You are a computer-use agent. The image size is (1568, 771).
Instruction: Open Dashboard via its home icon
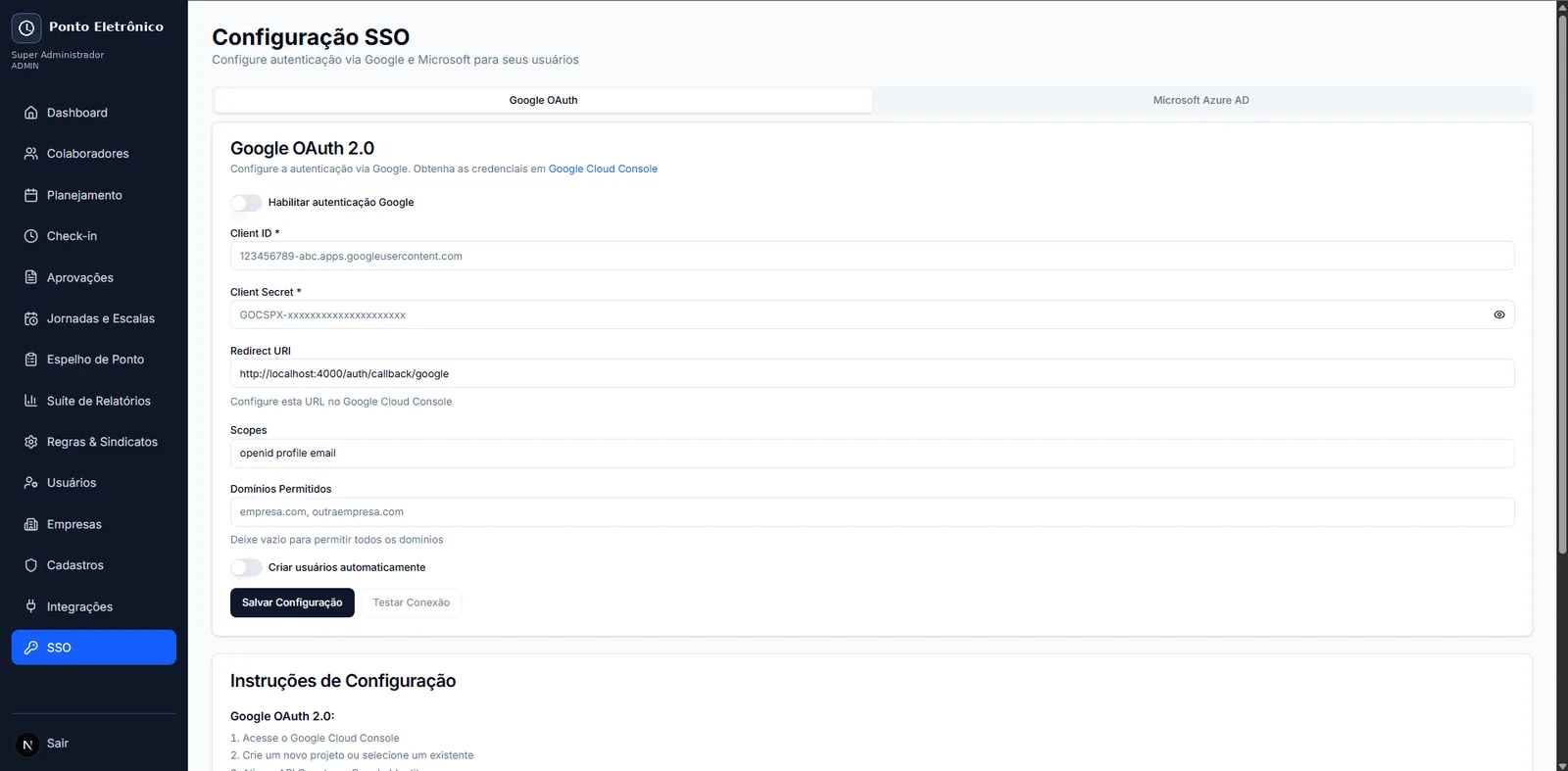point(31,113)
